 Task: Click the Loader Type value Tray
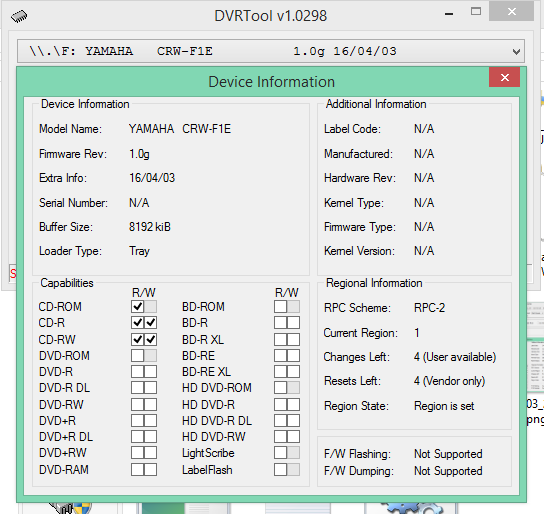(x=139, y=251)
